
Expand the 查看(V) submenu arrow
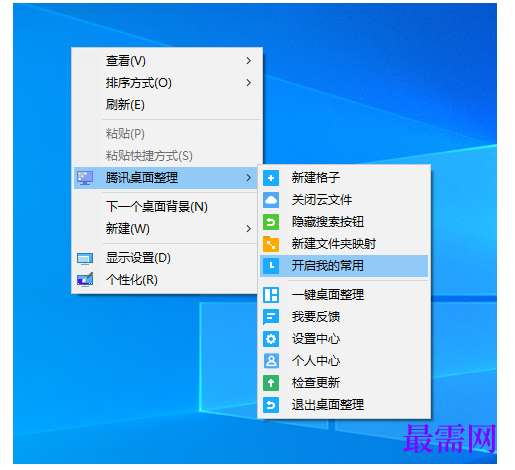248,61
